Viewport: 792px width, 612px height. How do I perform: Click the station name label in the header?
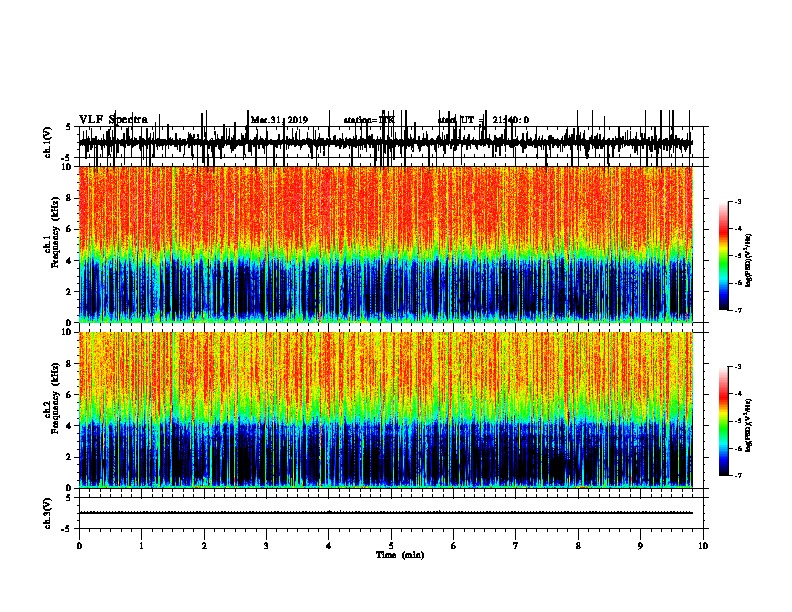tap(369, 120)
